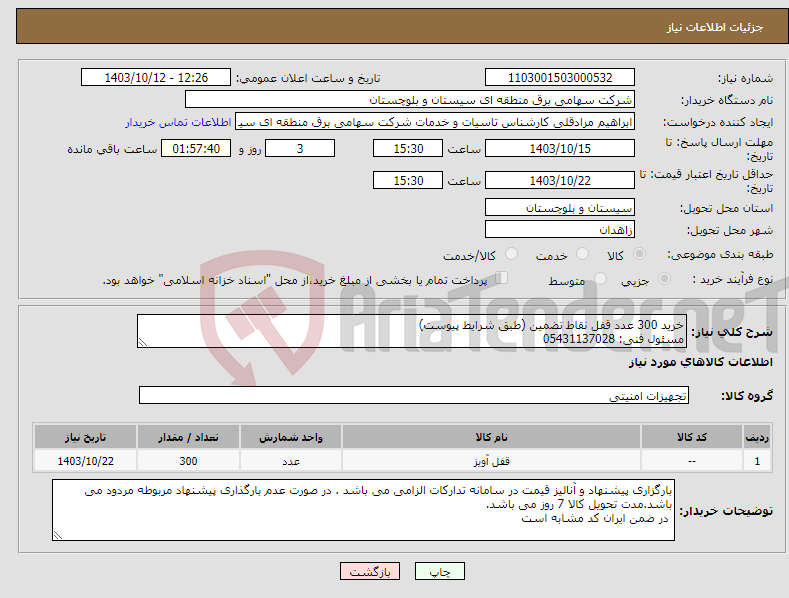Click the کد کالا column header
This screenshot has height=598, width=789.
point(692,437)
